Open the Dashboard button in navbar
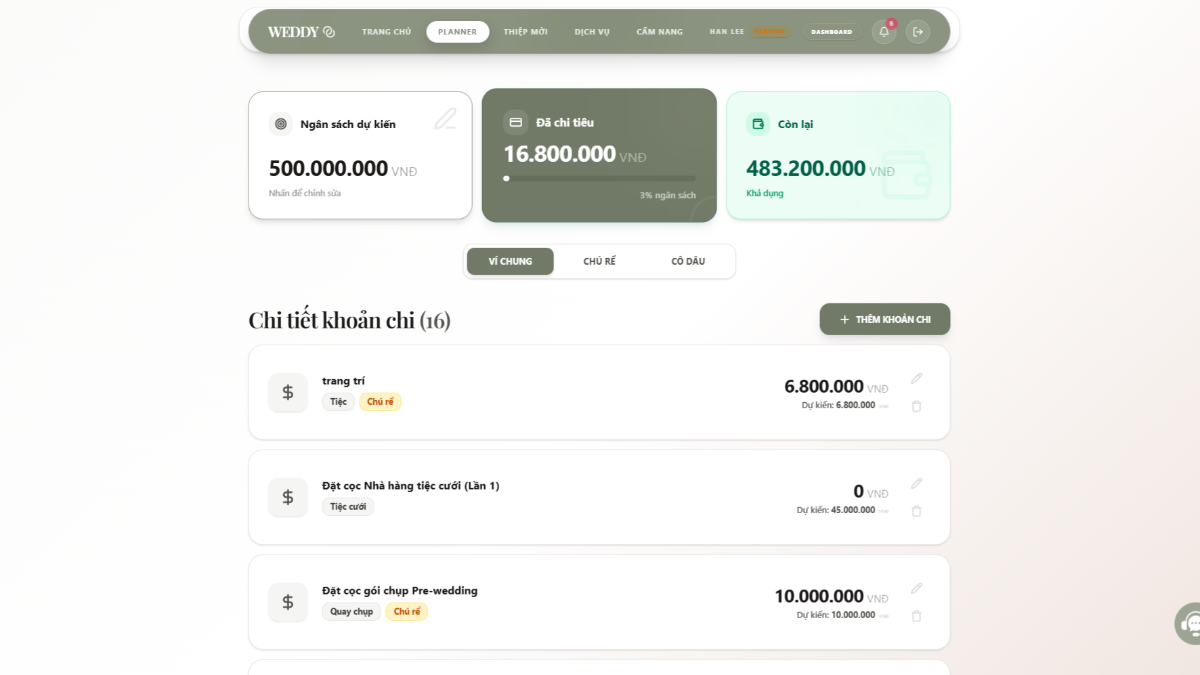Screen dimensions: 1200x675 831,32
